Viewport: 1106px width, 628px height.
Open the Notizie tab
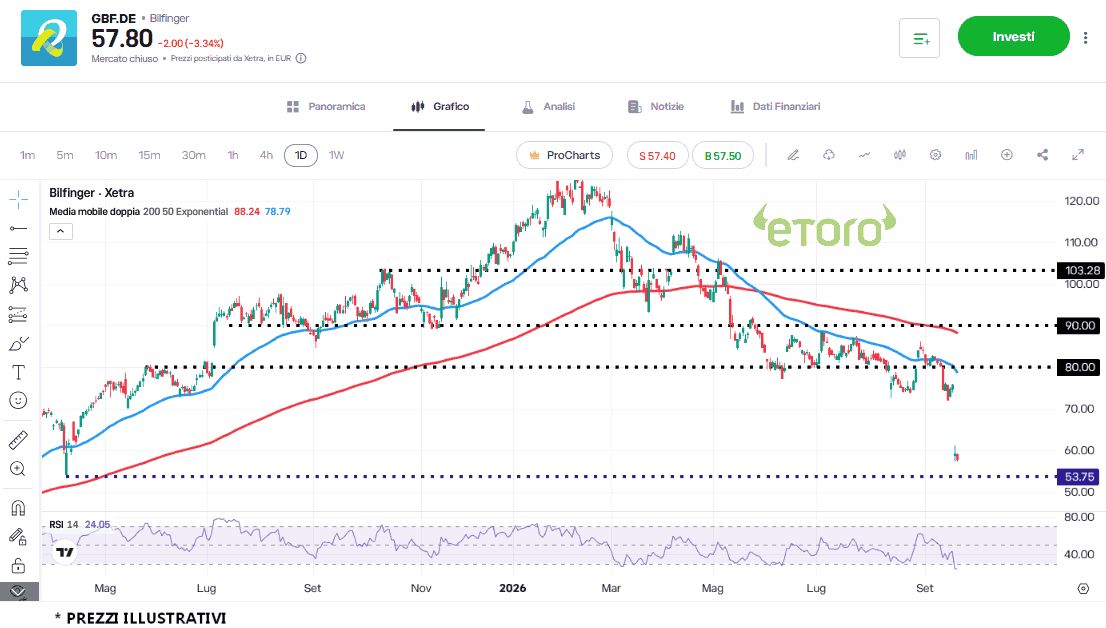tap(656, 107)
